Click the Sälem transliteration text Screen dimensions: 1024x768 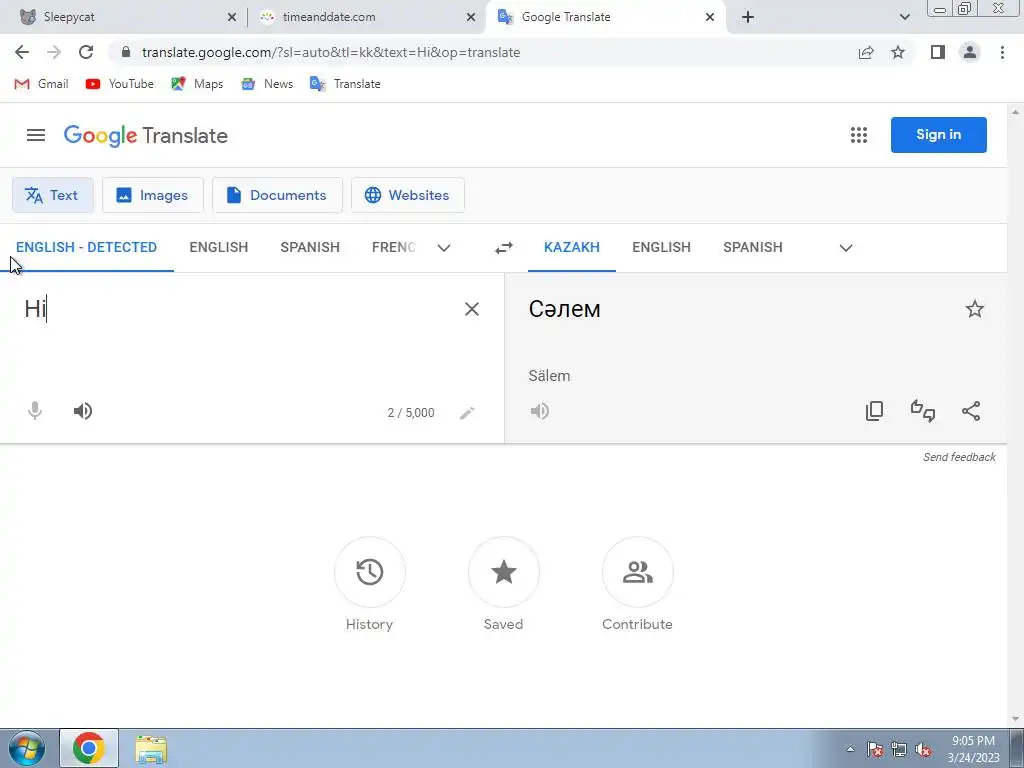click(549, 376)
